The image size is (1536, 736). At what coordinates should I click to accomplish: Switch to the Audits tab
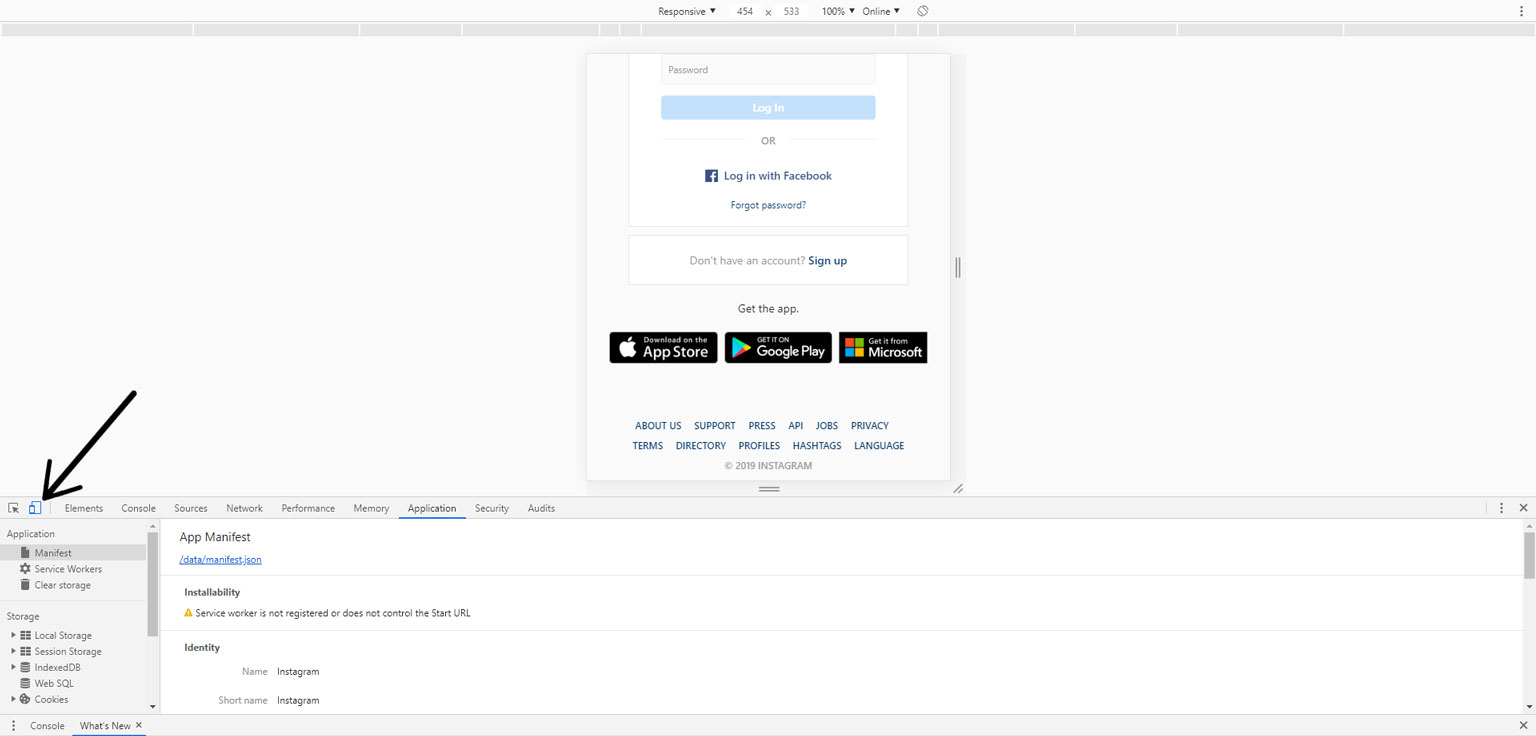pos(541,508)
